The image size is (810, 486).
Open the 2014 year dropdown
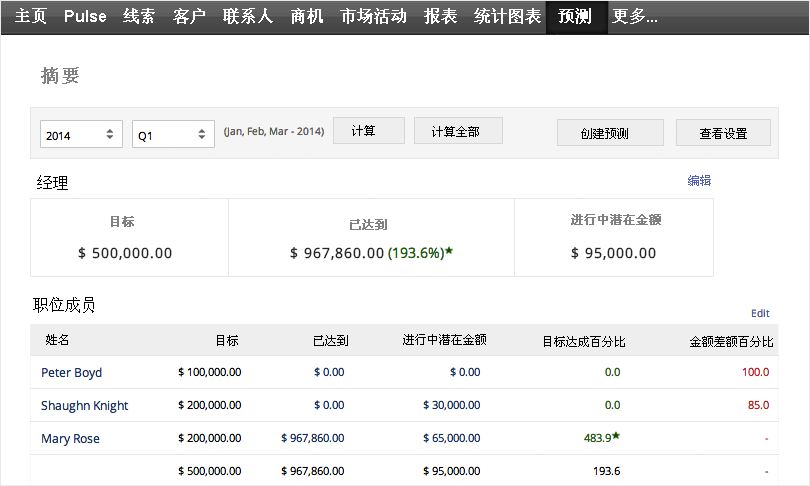coord(81,134)
